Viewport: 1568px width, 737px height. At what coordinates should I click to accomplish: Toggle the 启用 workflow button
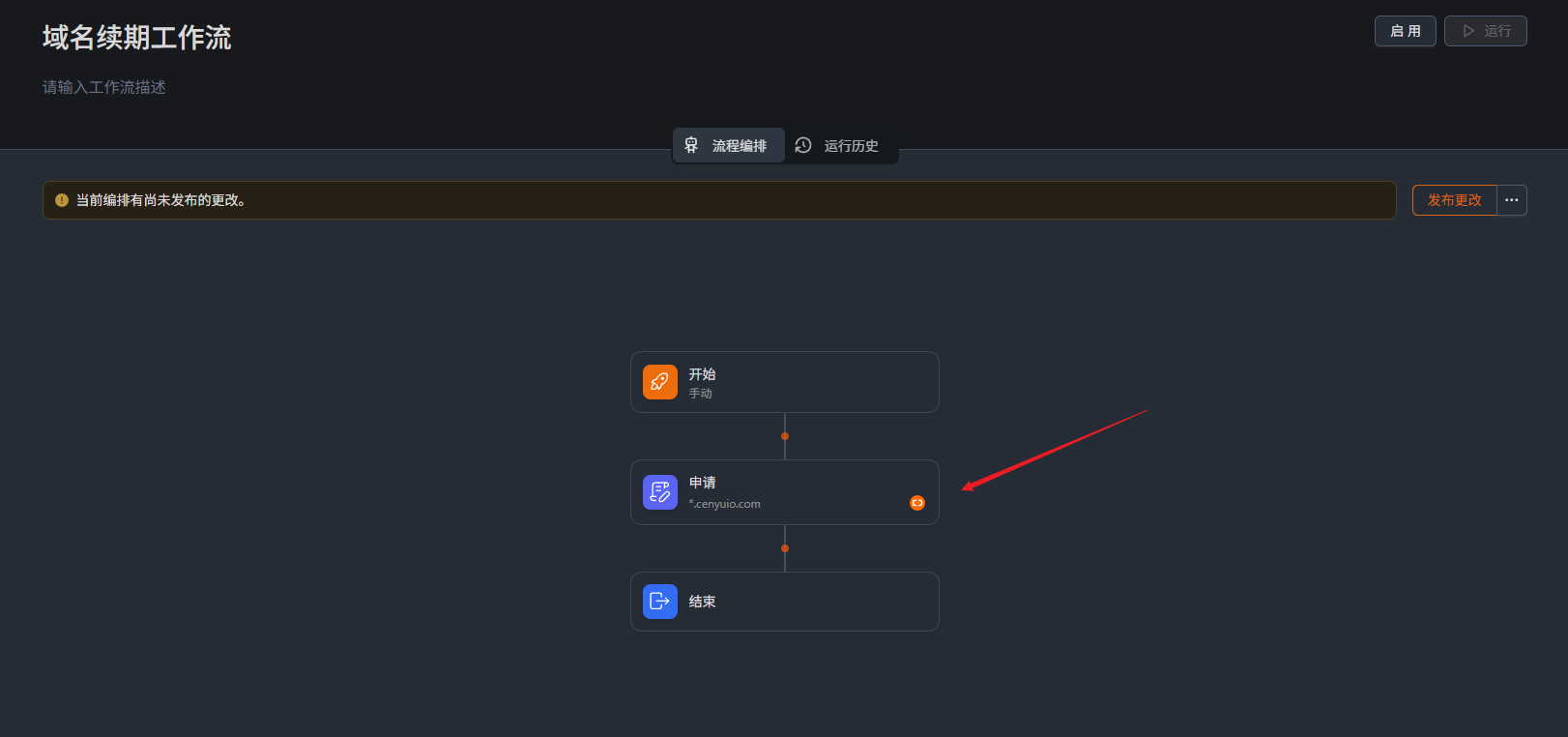[1405, 31]
